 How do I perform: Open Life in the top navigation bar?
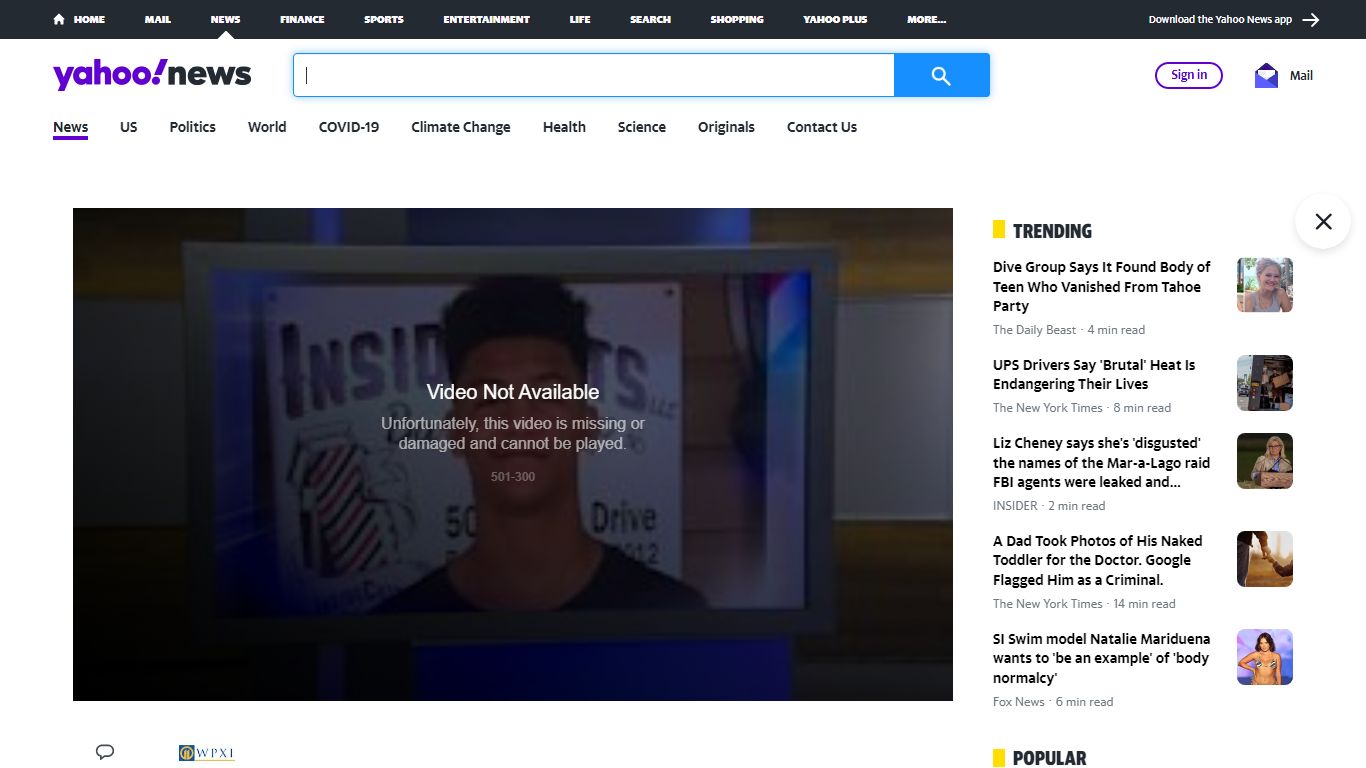click(580, 19)
